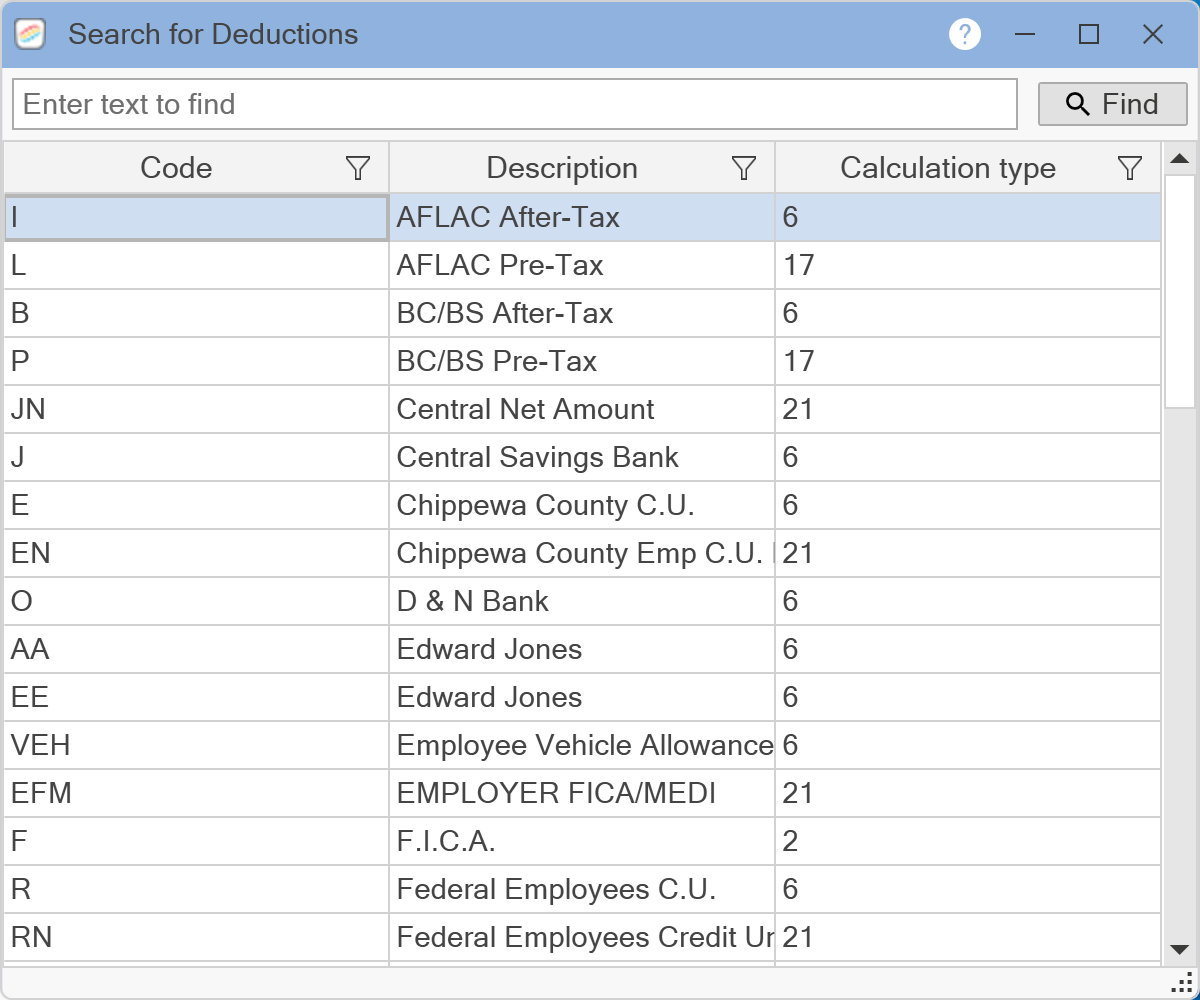Click calculation type '21' for EMPLOYER FICA/MEDI
1200x1000 pixels.
(x=968, y=793)
